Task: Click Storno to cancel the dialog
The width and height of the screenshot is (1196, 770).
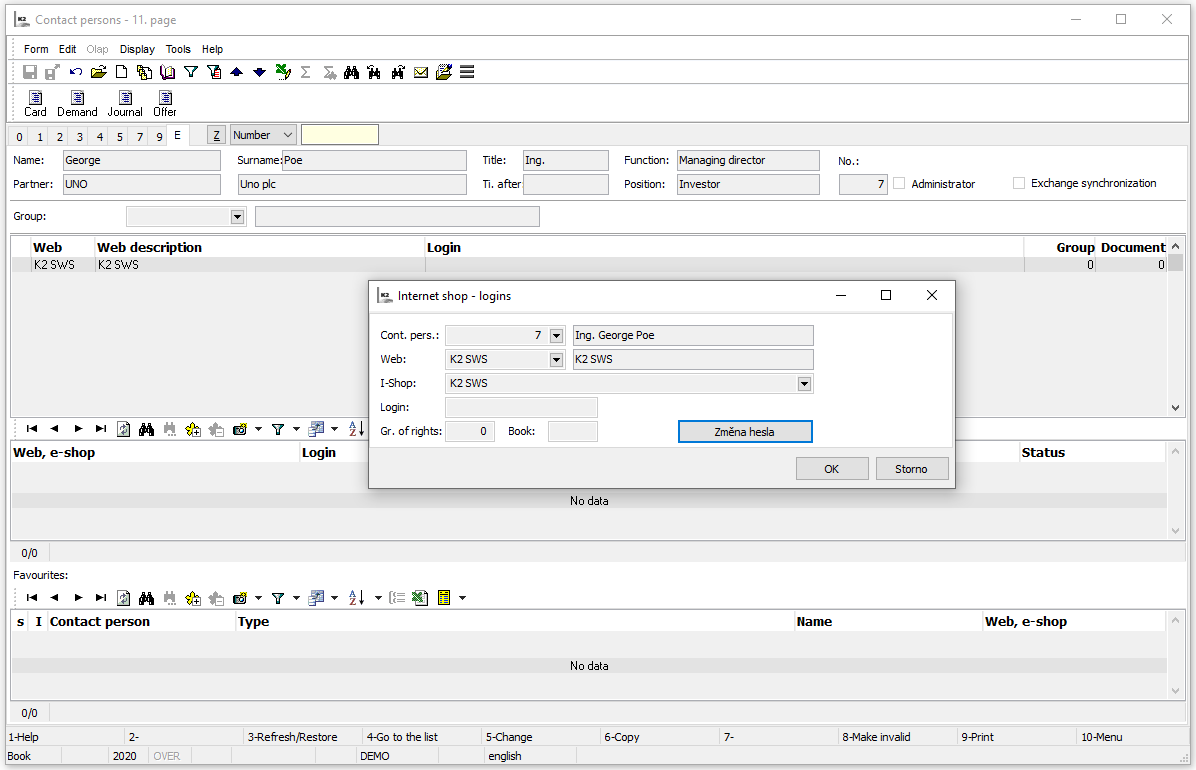Action: coord(911,469)
